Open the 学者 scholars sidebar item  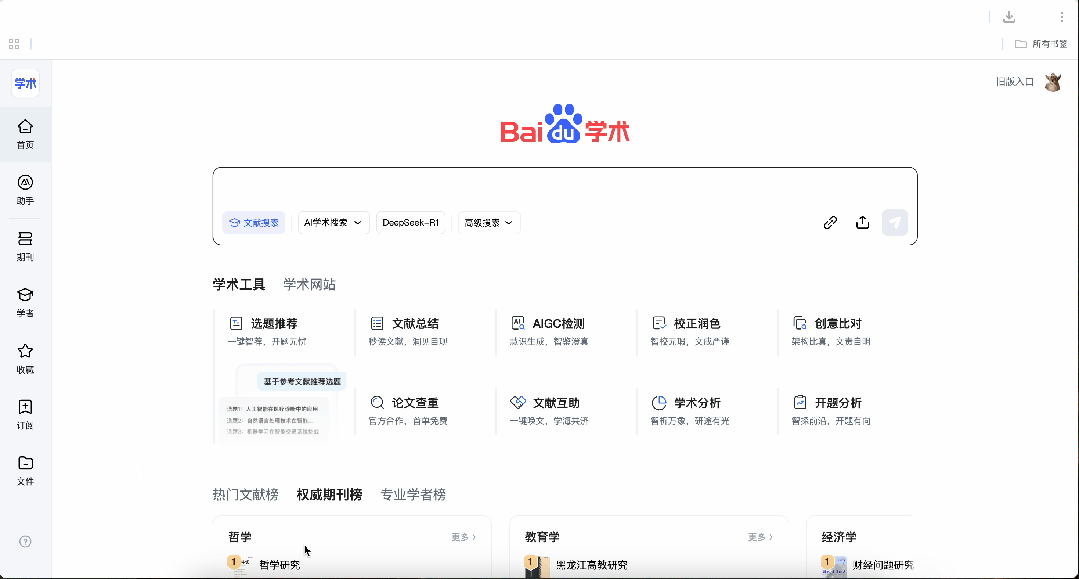click(25, 302)
